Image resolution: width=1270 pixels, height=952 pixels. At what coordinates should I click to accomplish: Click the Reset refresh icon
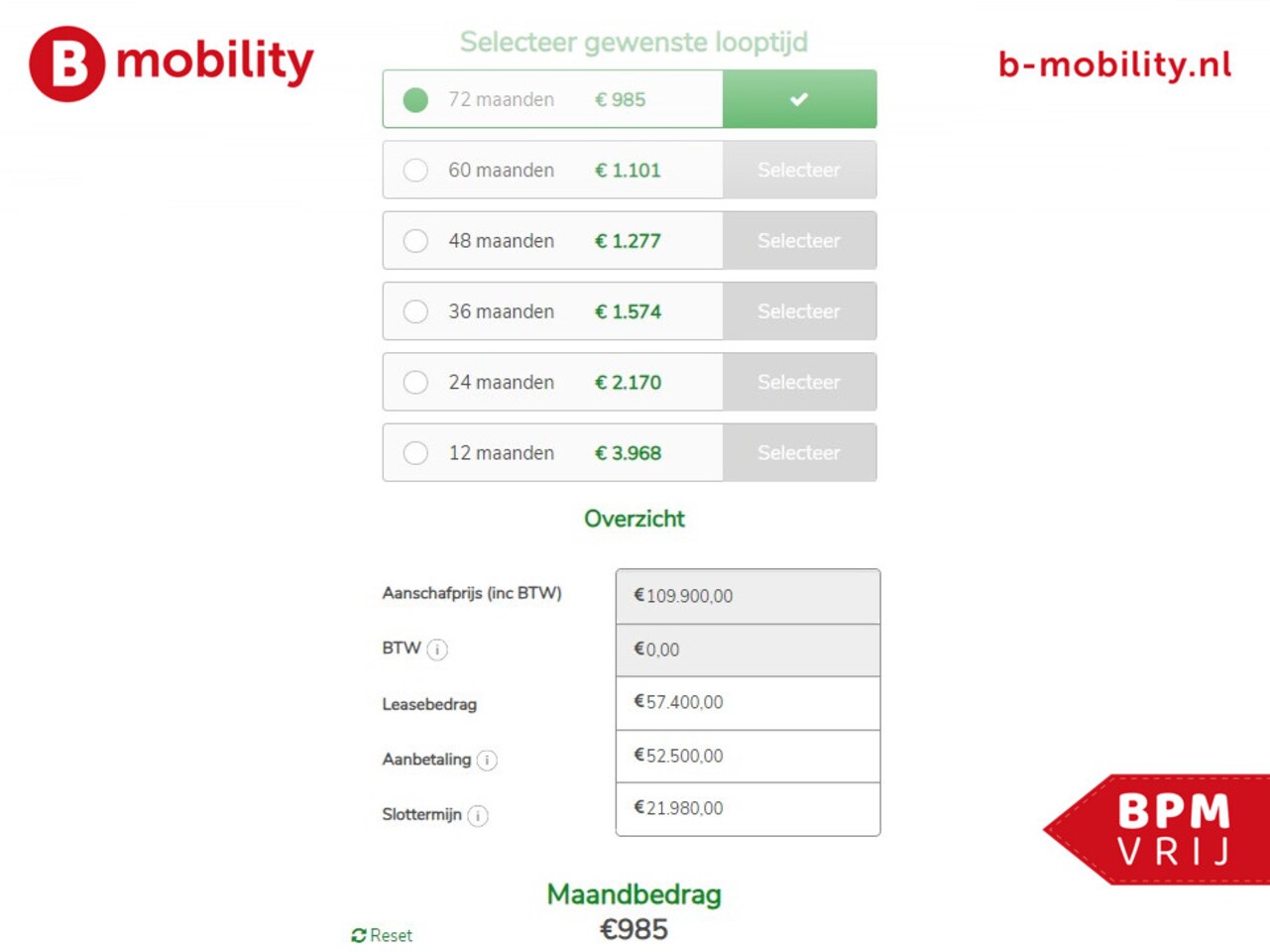tap(359, 935)
